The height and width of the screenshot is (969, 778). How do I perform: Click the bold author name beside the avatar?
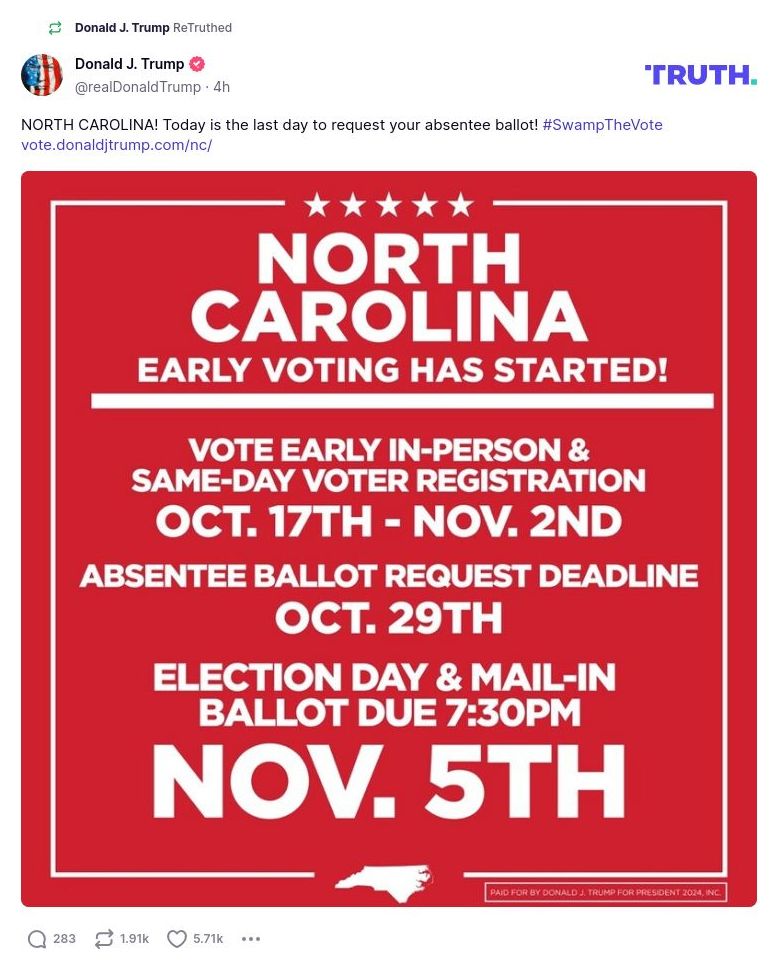(x=130, y=64)
